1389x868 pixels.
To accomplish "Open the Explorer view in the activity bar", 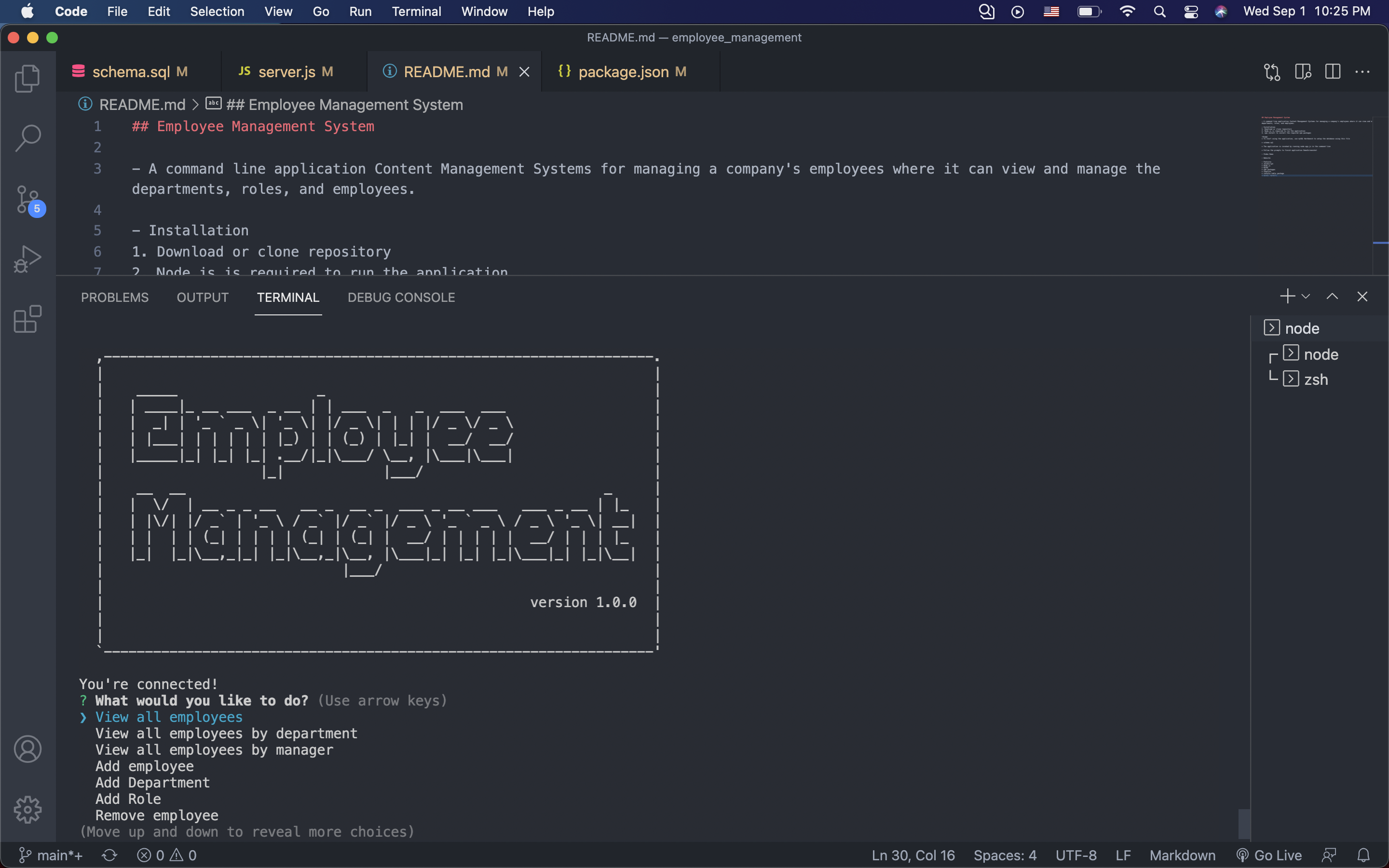I will point(27,78).
